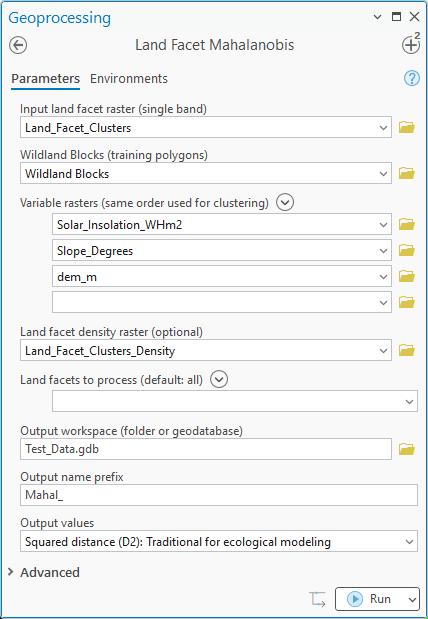Image resolution: width=428 pixels, height=619 pixels.
Task: Open Land facets to process value dropdown
Action: pyautogui.click(x=409, y=401)
